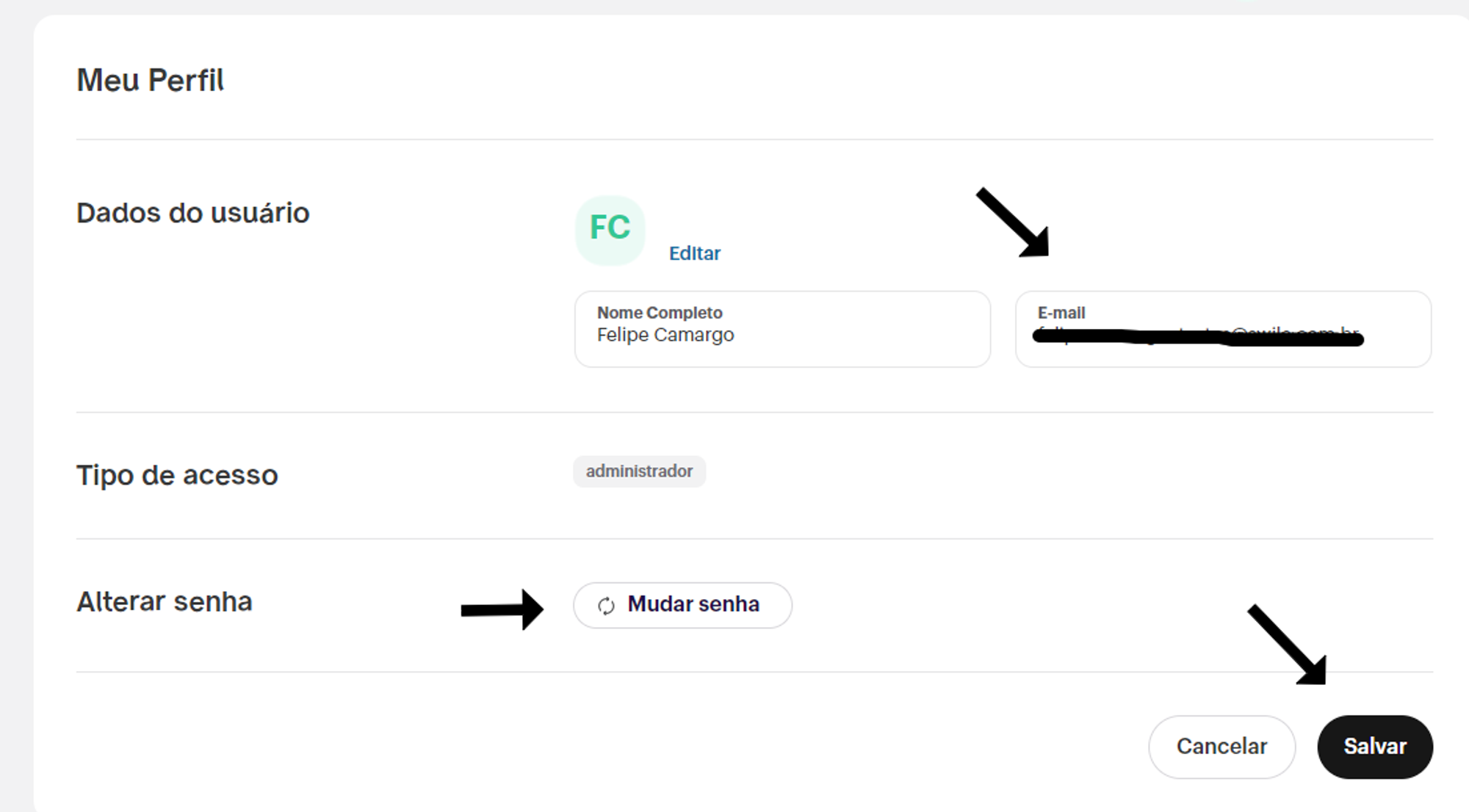Click the Dados do usuário section label
Image resolution: width=1469 pixels, height=812 pixels.
193,213
